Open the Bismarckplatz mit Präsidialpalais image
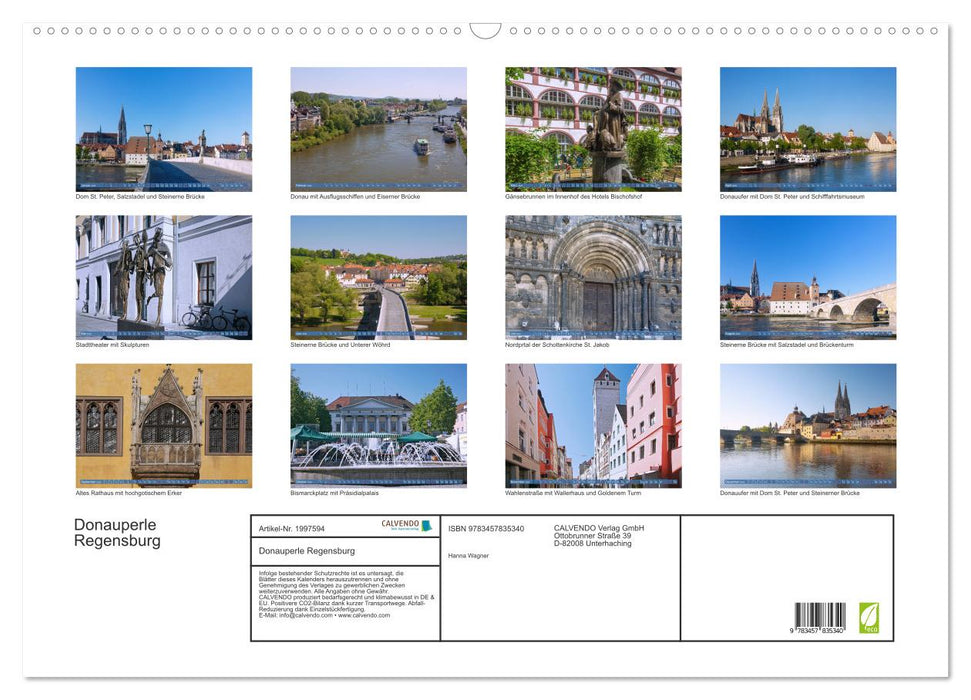The width and height of the screenshot is (971, 700). 378,426
